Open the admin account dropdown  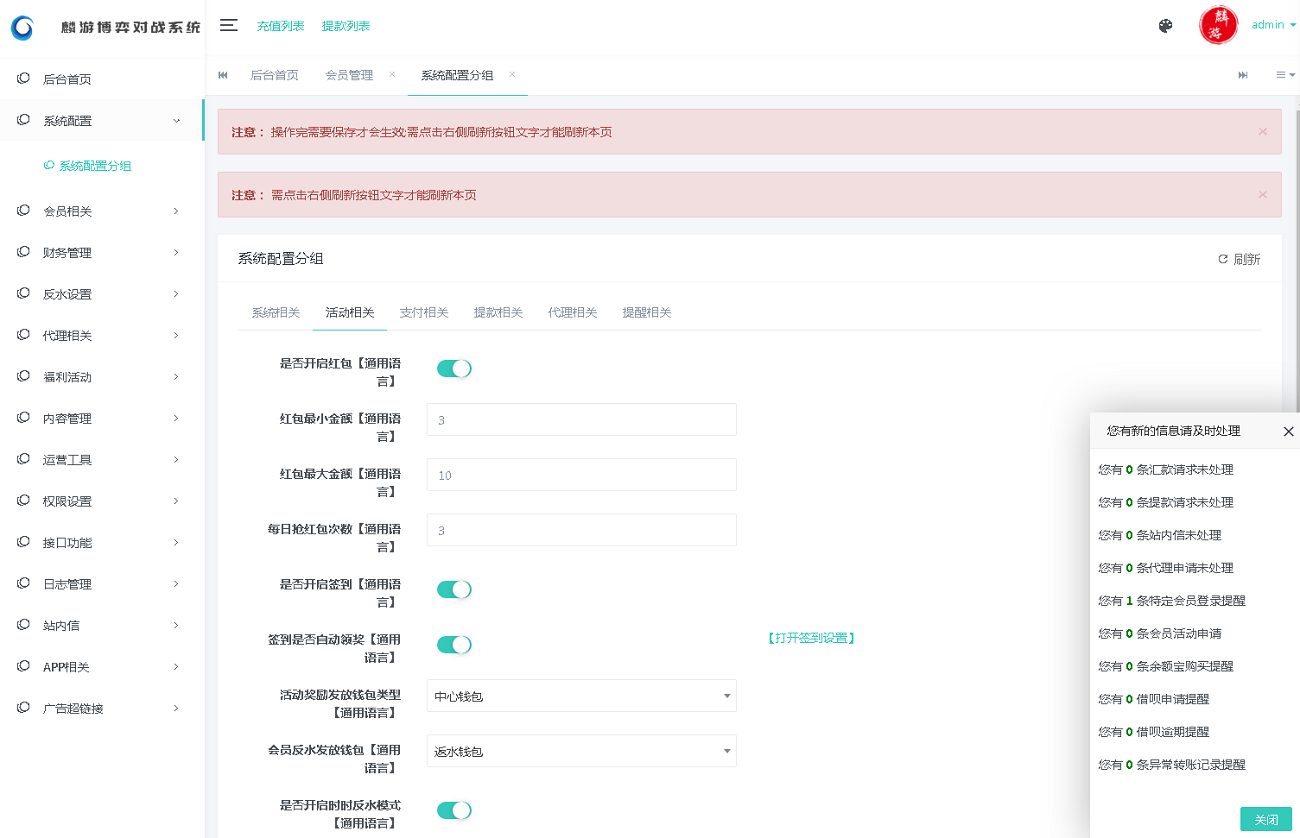pos(1270,24)
